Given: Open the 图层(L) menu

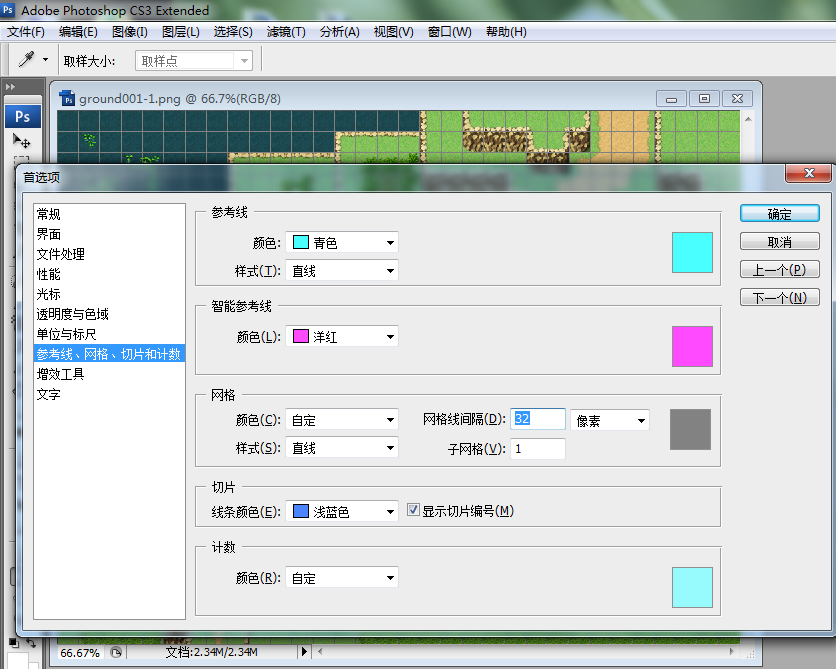Looking at the screenshot, I should click(181, 32).
